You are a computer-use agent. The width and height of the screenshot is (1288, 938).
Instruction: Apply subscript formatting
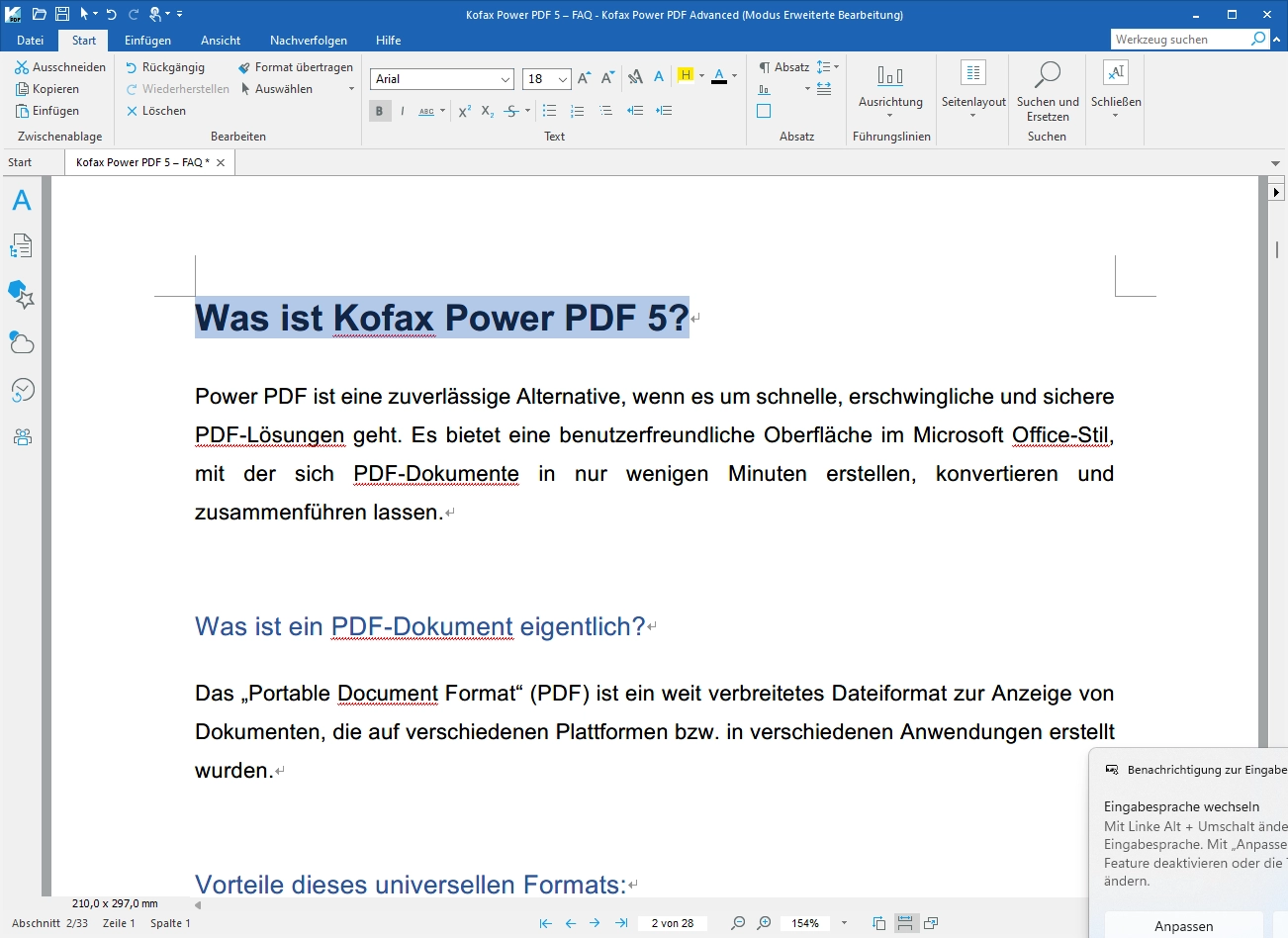tap(488, 111)
